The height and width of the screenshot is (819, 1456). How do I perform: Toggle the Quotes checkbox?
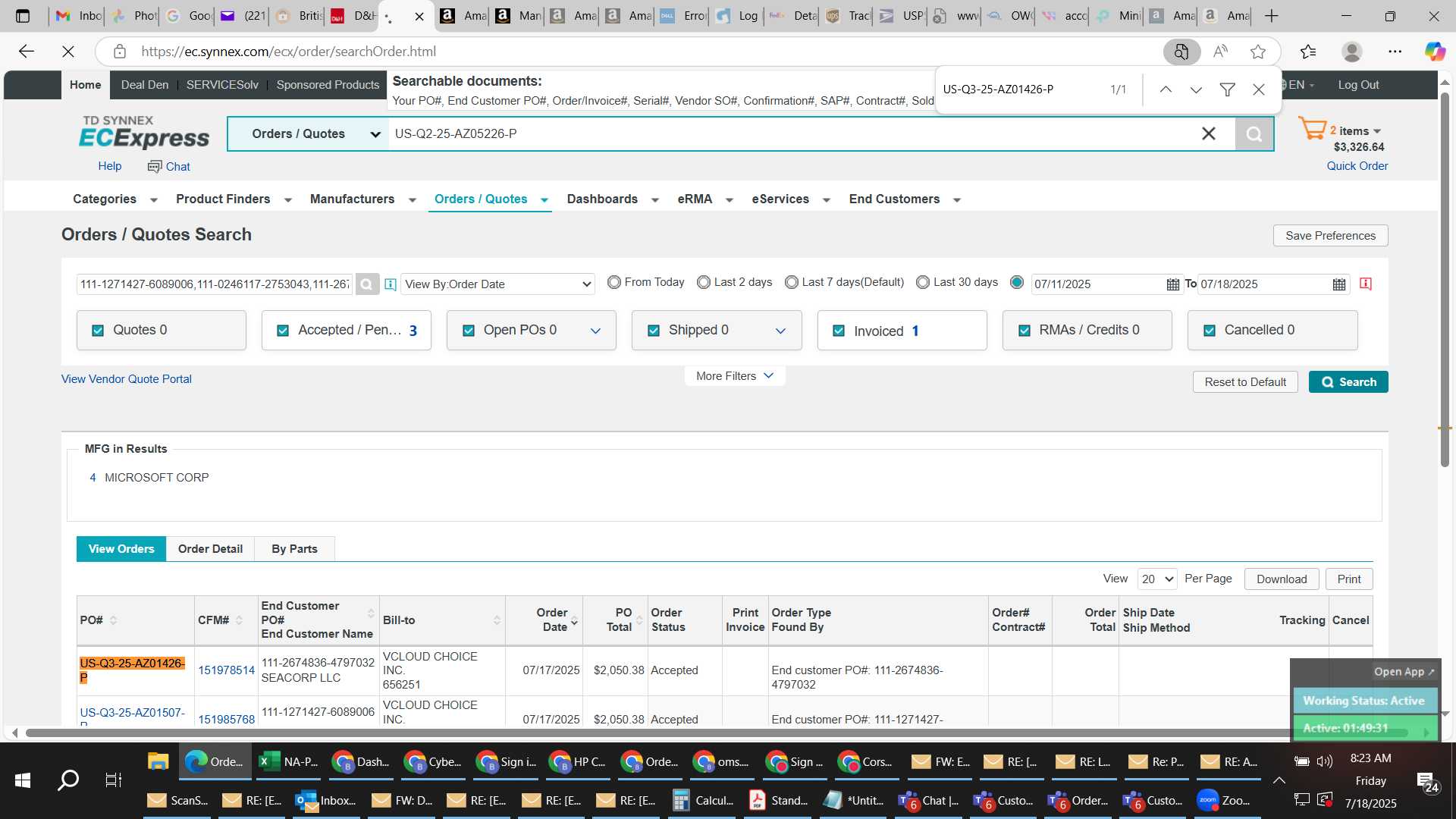(98, 331)
